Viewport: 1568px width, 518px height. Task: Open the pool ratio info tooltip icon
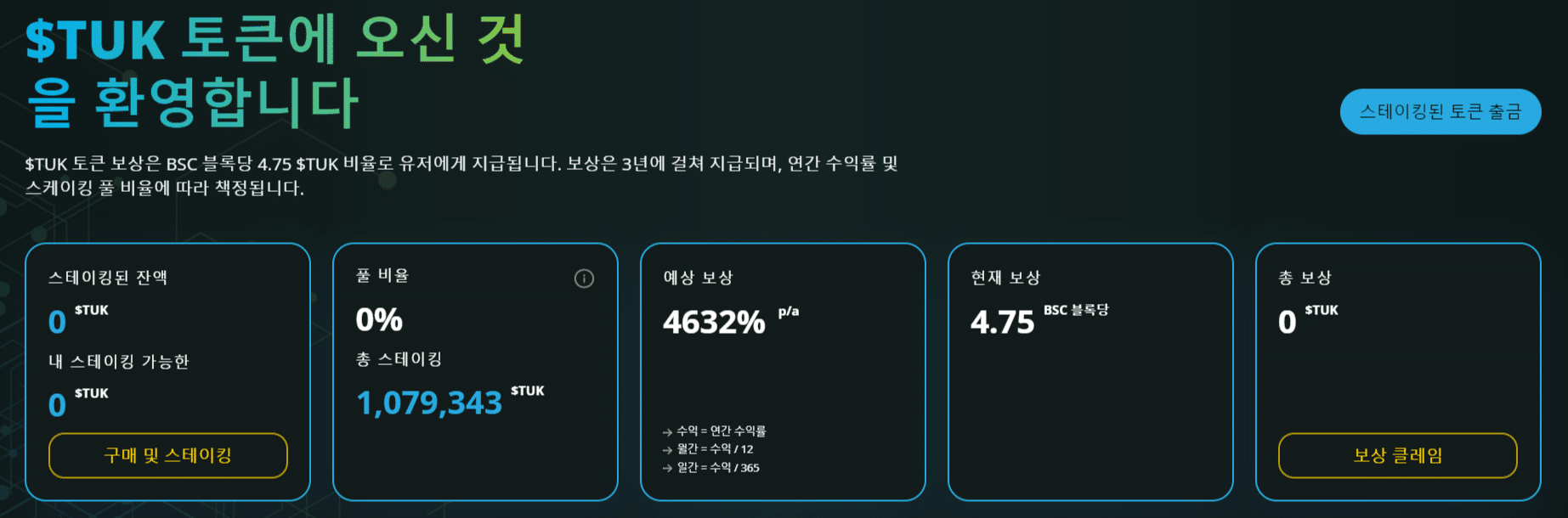(584, 279)
